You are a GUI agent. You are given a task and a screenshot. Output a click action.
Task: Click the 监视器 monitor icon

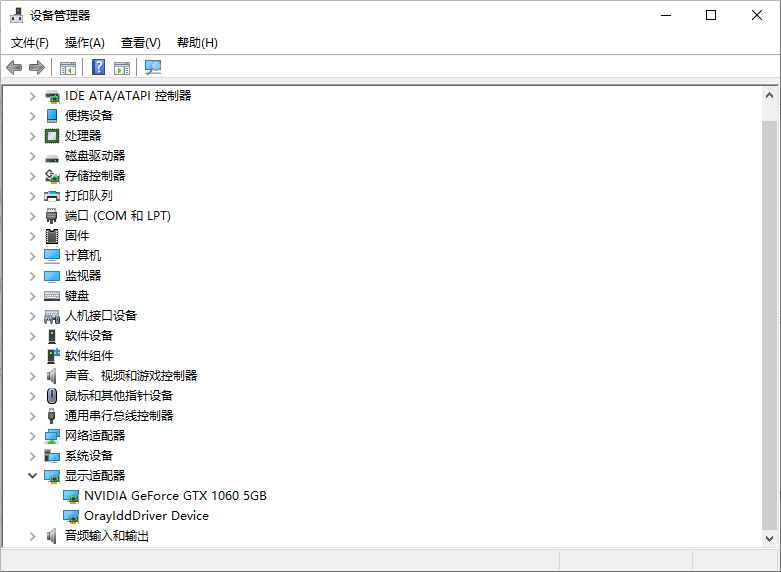52,276
